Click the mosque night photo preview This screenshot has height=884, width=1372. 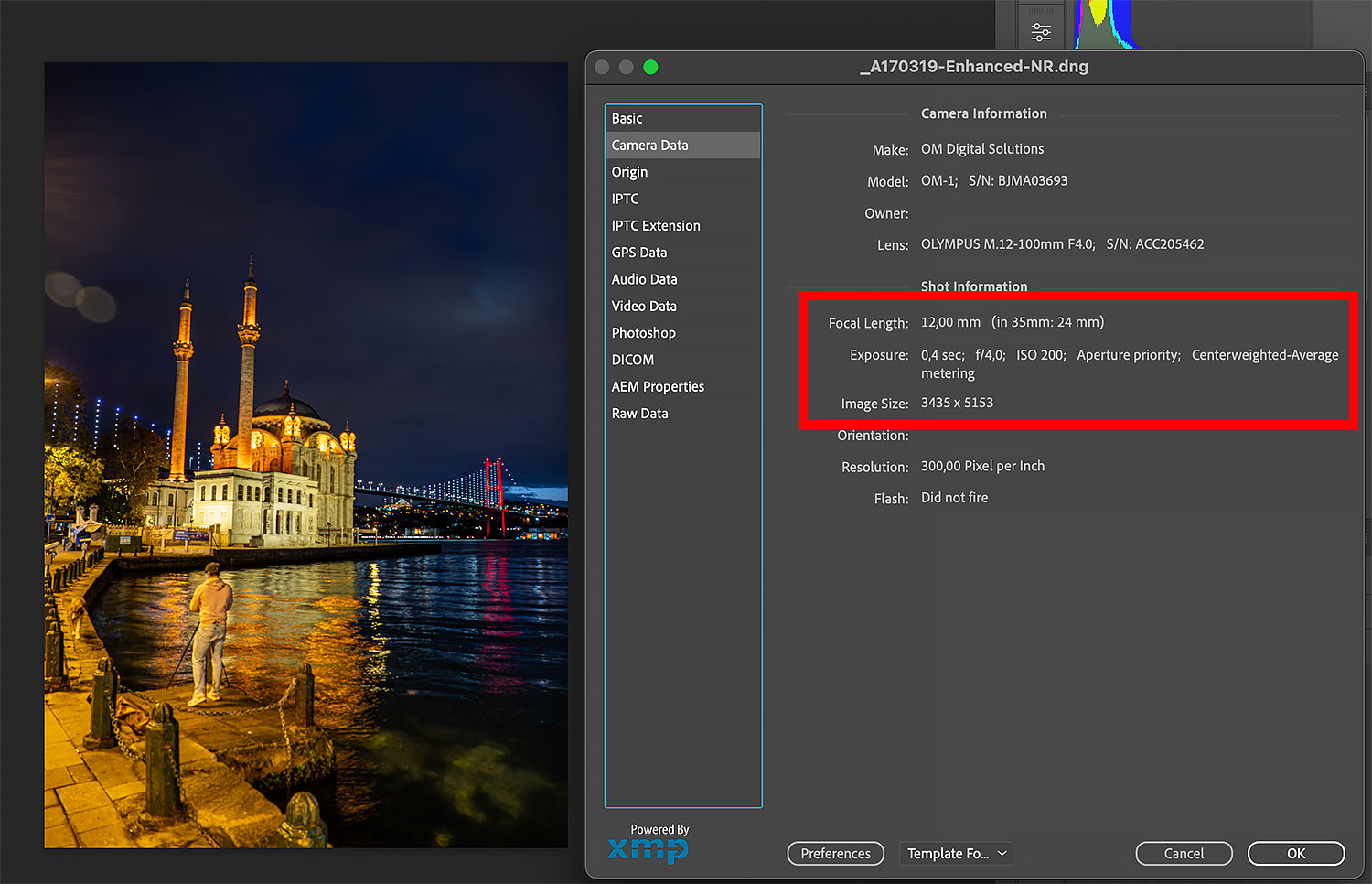(305, 455)
